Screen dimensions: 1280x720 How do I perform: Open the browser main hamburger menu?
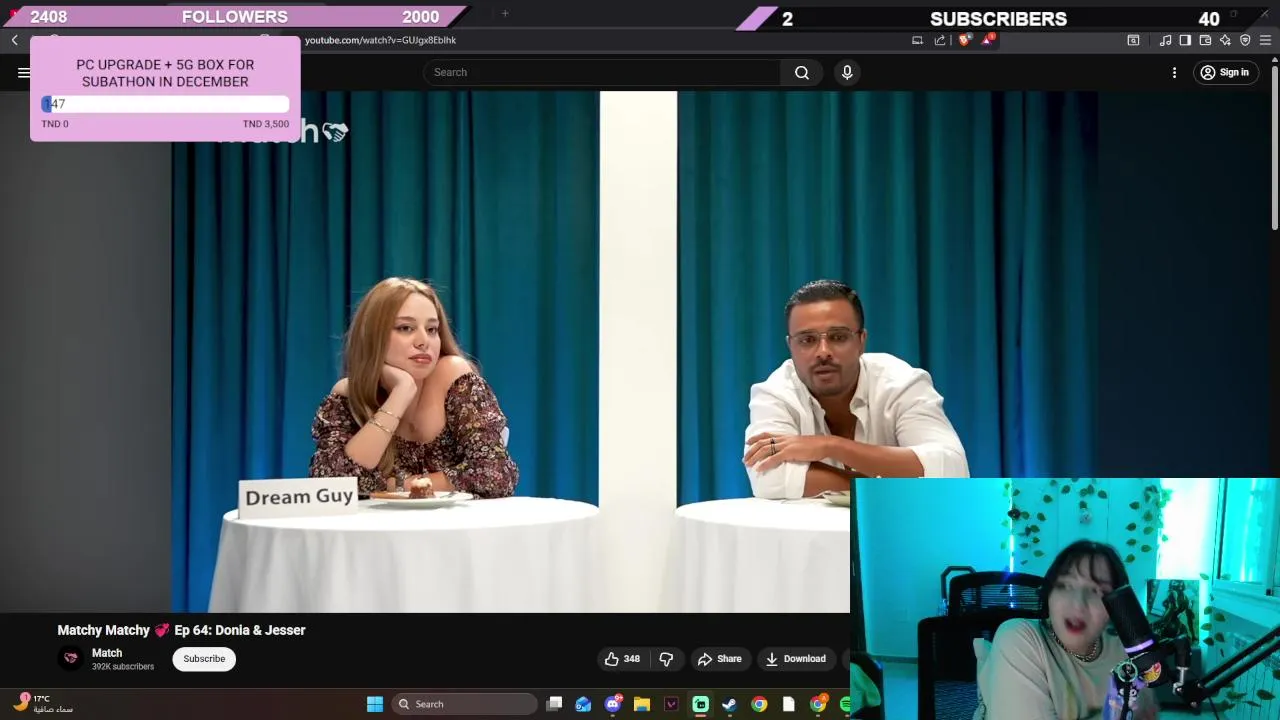[1265, 40]
